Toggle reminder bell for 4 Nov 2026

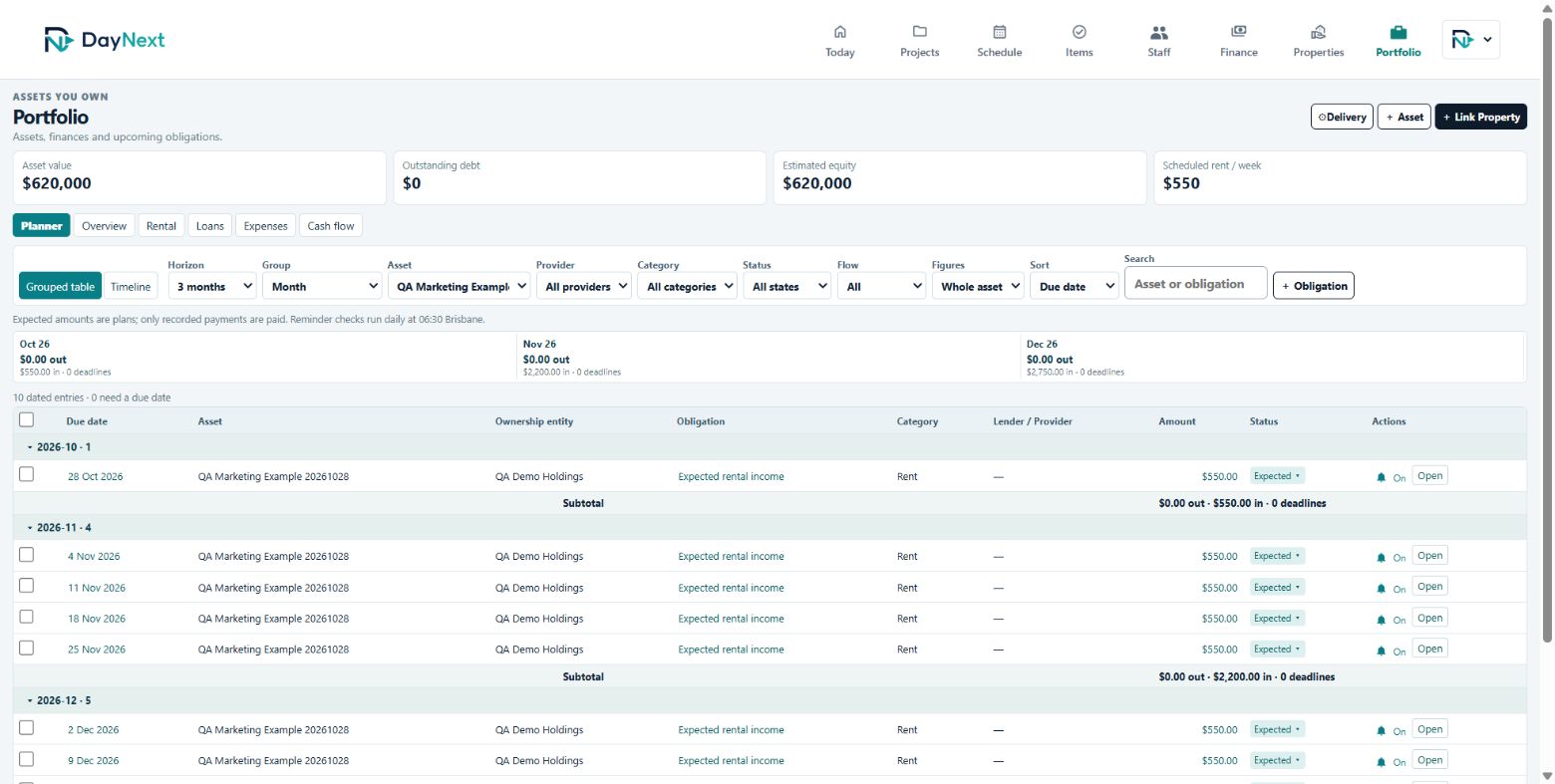(1381, 557)
